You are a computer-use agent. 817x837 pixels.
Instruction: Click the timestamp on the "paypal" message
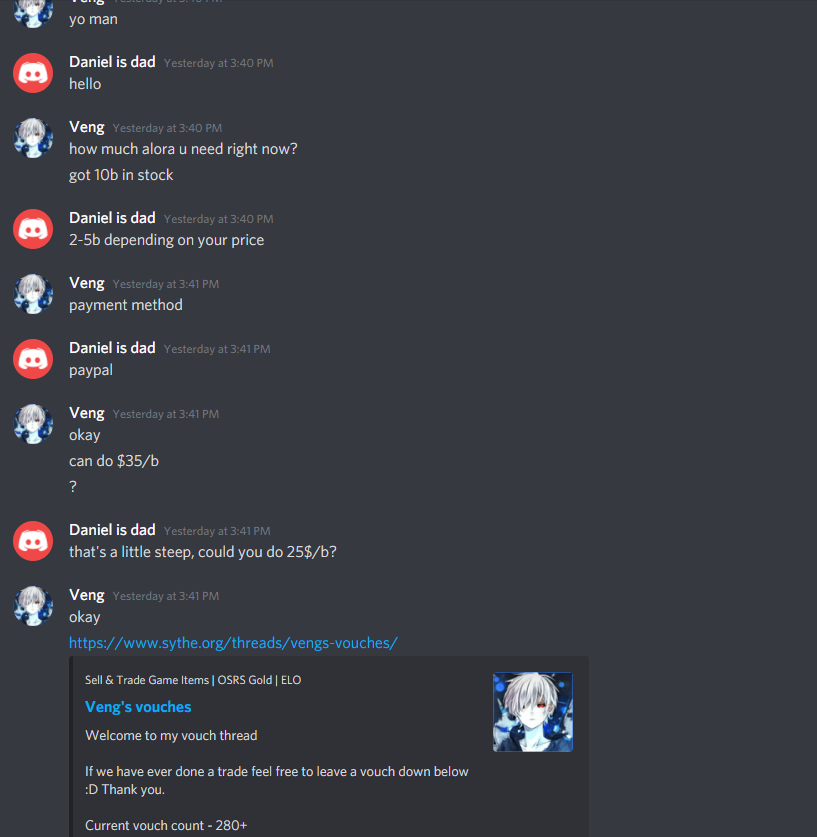pyautogui.click(x=217, y=349)
